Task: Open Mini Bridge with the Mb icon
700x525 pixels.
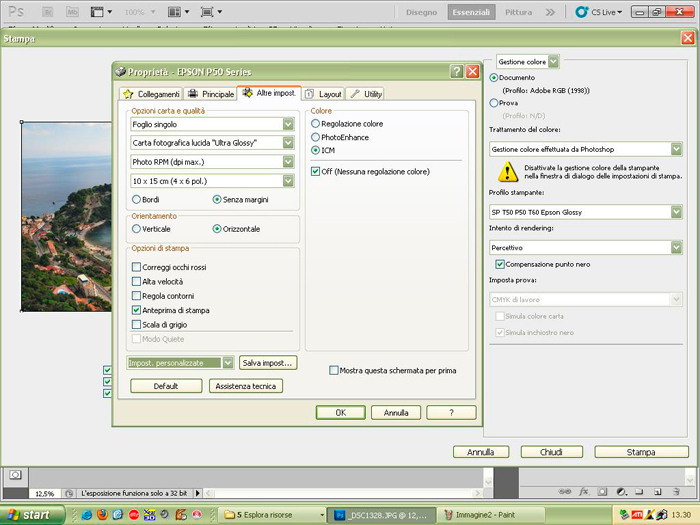Action: tap(73, 13)
